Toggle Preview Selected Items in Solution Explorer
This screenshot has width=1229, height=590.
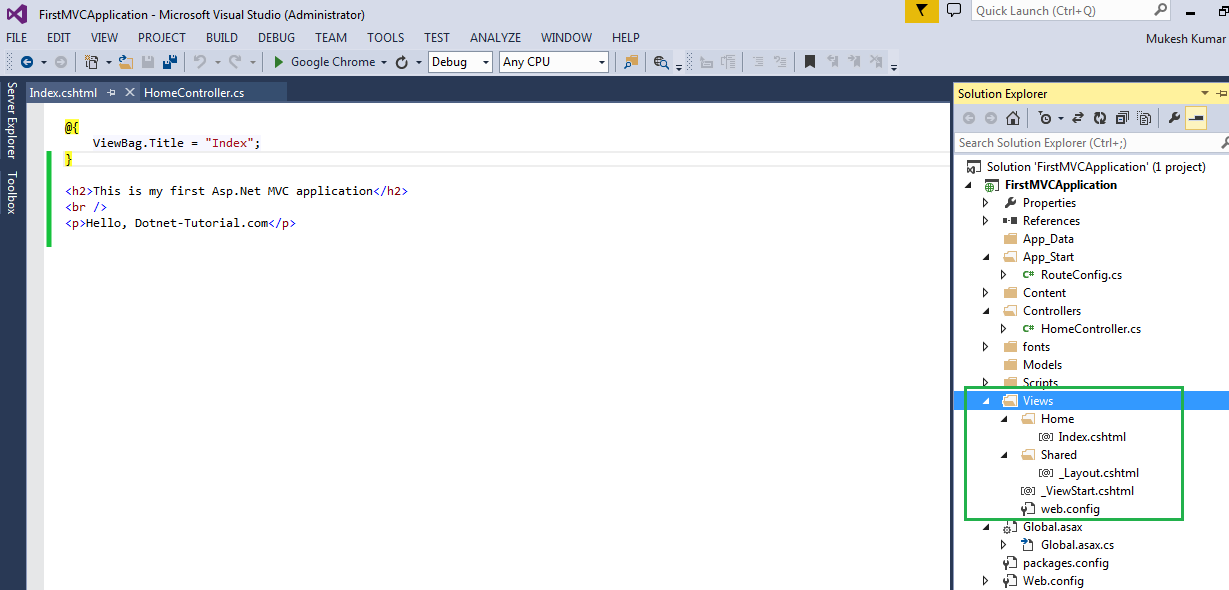pyautogui.click(x=1197, y=118)
